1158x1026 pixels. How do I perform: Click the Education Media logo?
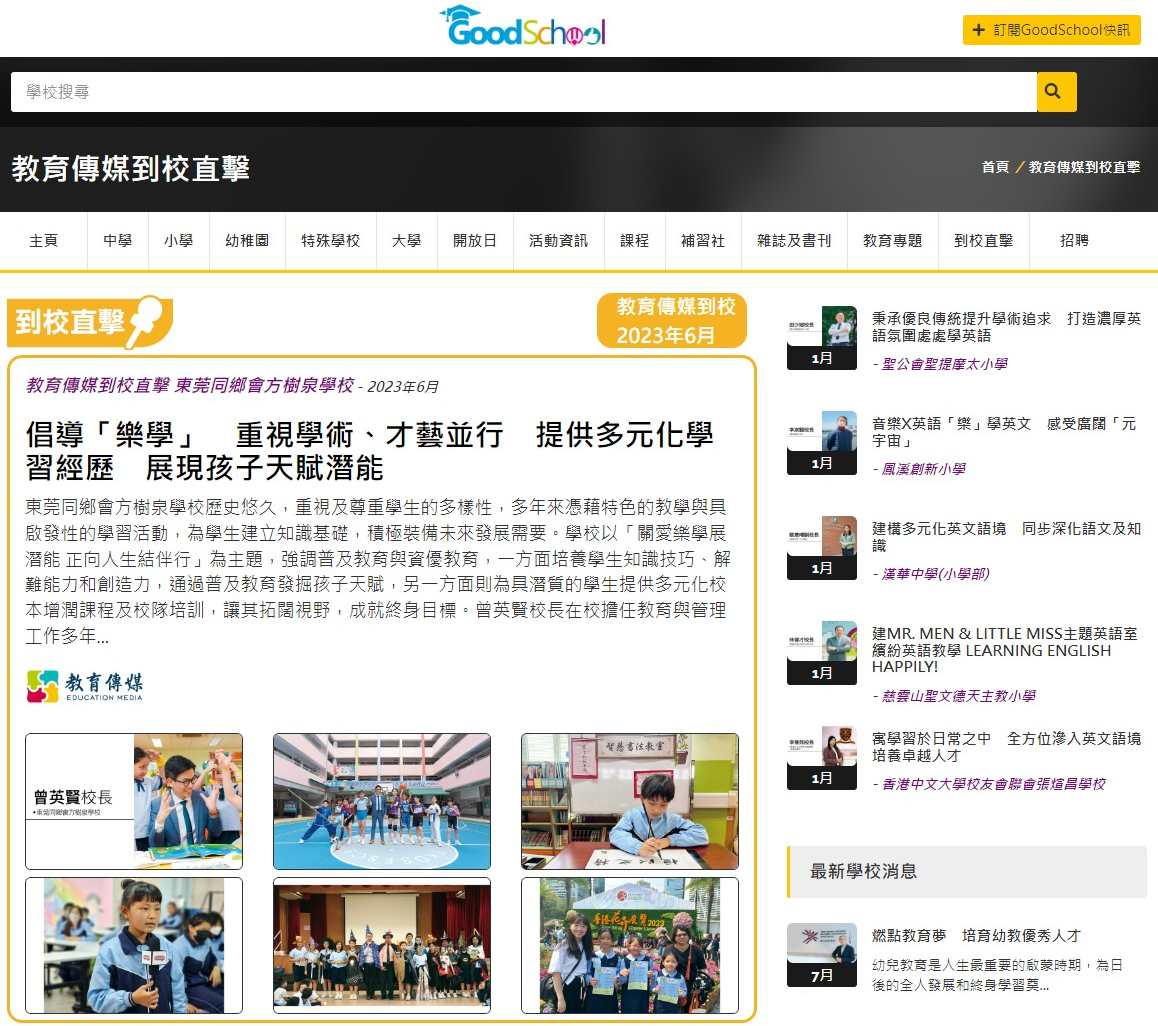pos(84,685)
